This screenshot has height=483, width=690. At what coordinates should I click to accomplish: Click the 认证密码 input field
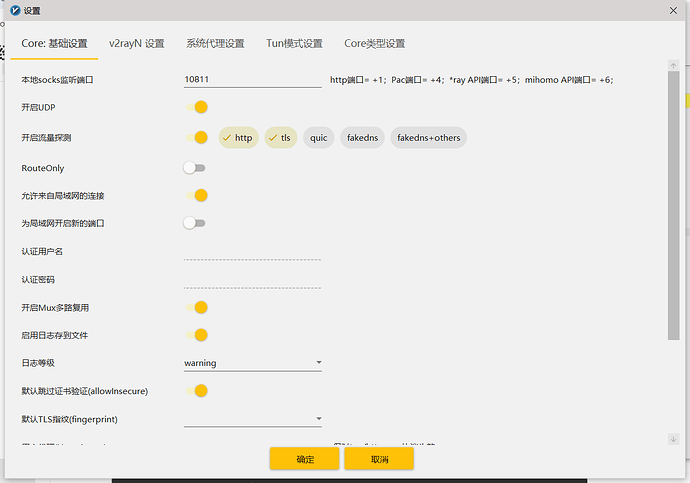click(253, 280)
